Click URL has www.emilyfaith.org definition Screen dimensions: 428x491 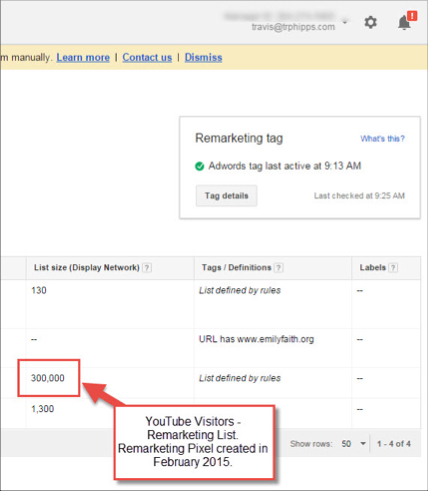pos(256,339)
